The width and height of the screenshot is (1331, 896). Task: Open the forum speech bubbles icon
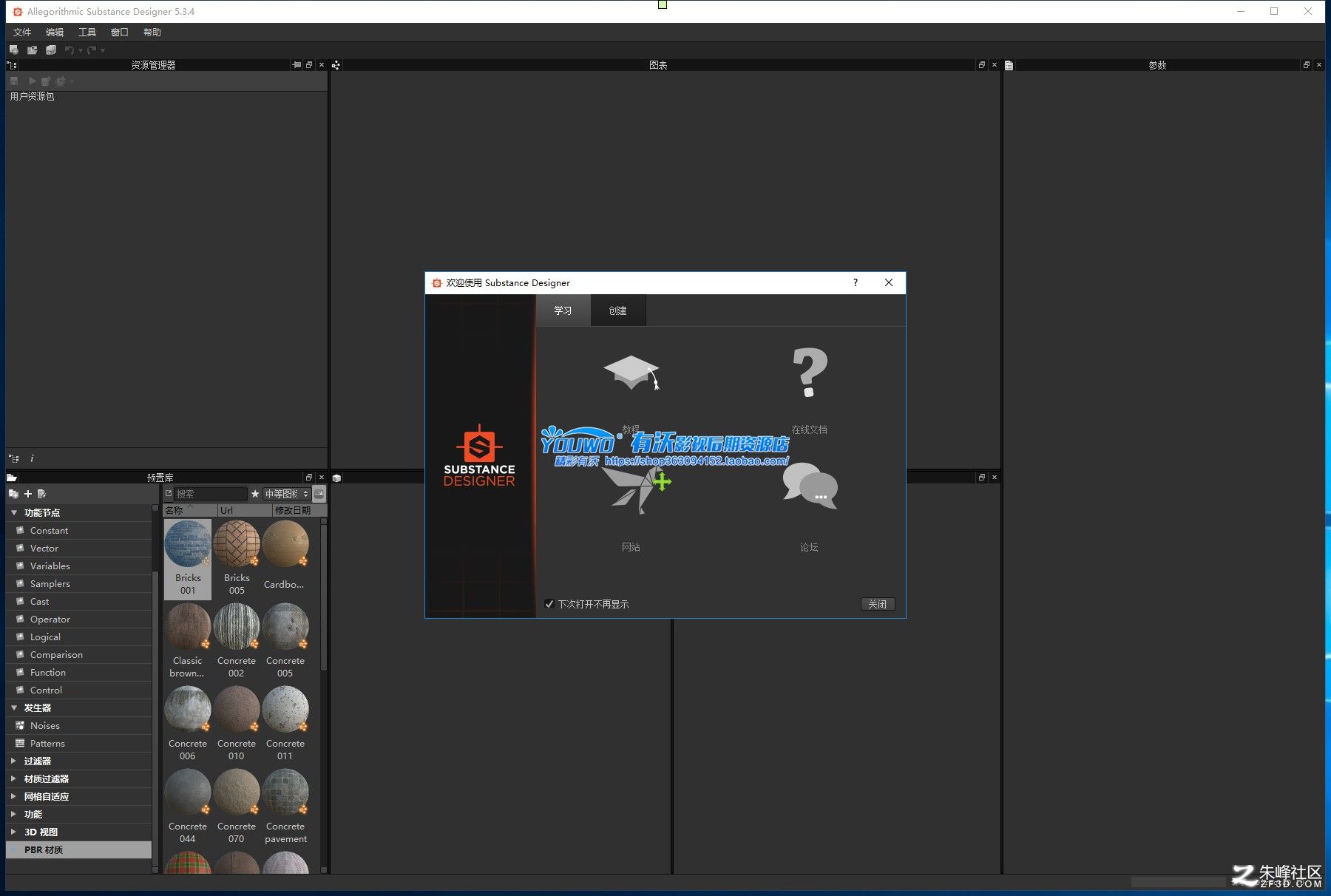tap(810, 486)
